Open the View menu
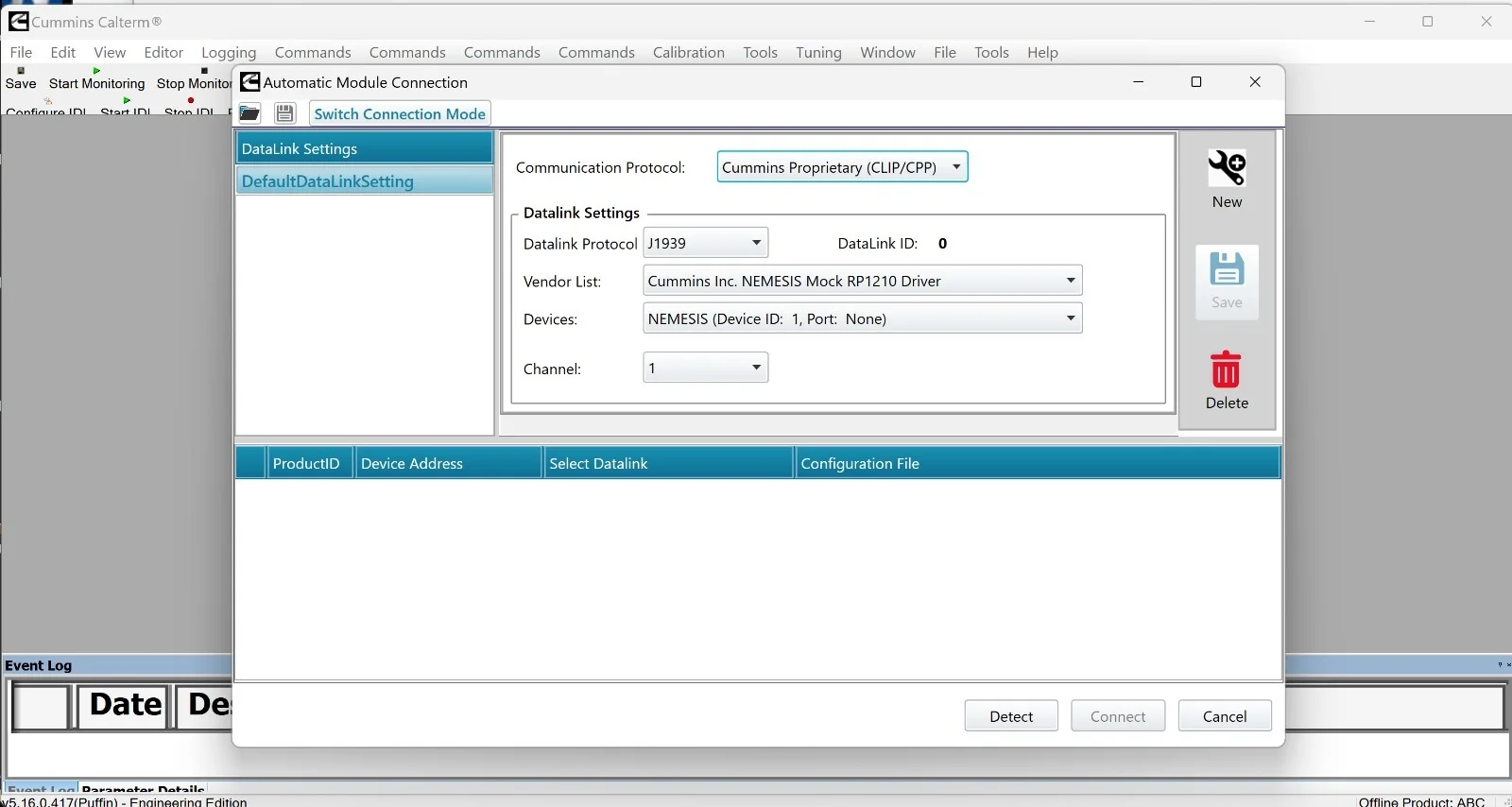Screen dimensions: 1512x807 110,52
